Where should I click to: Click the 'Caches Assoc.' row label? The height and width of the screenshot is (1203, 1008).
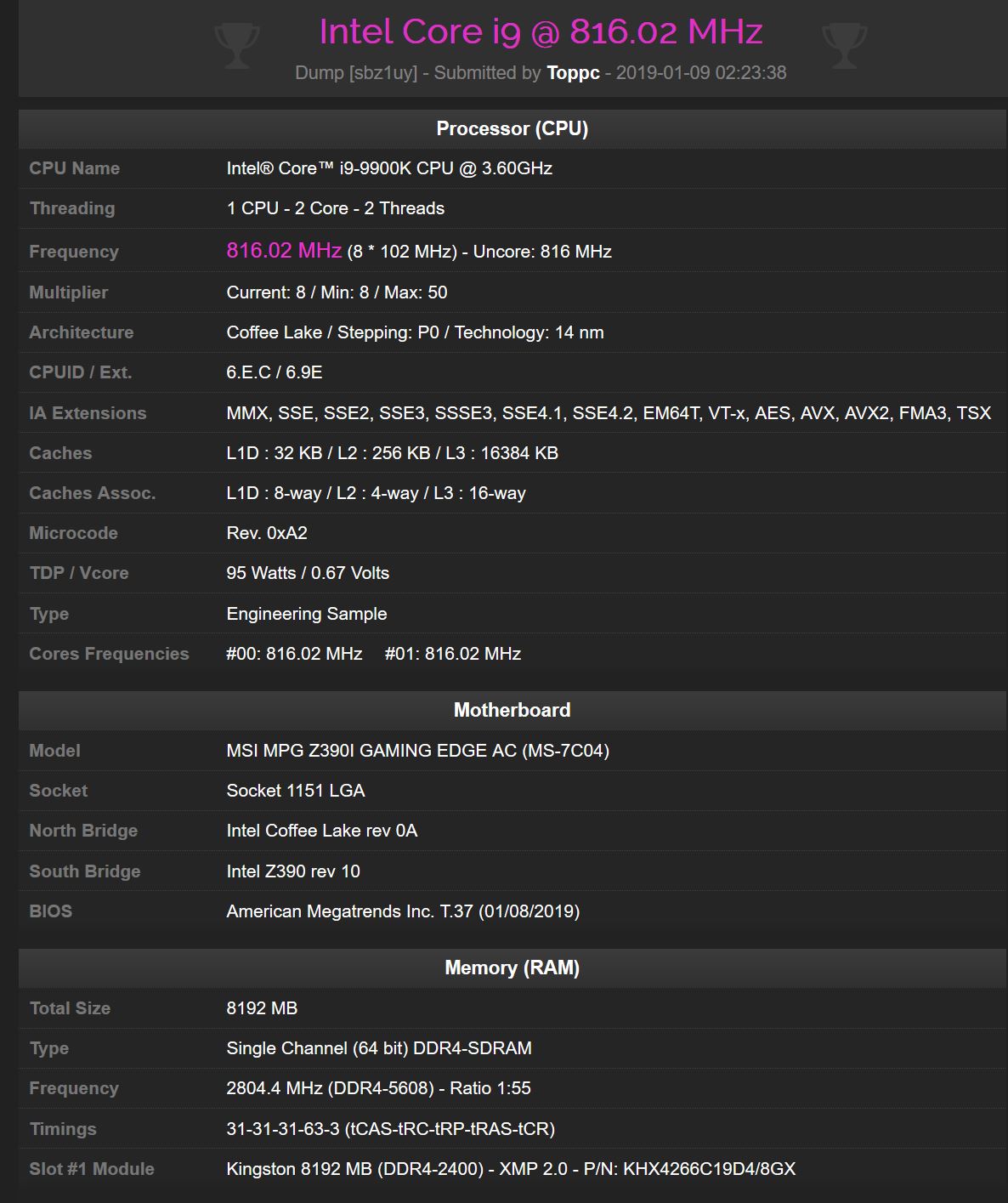pyautogui.click(x=93, y=493)
